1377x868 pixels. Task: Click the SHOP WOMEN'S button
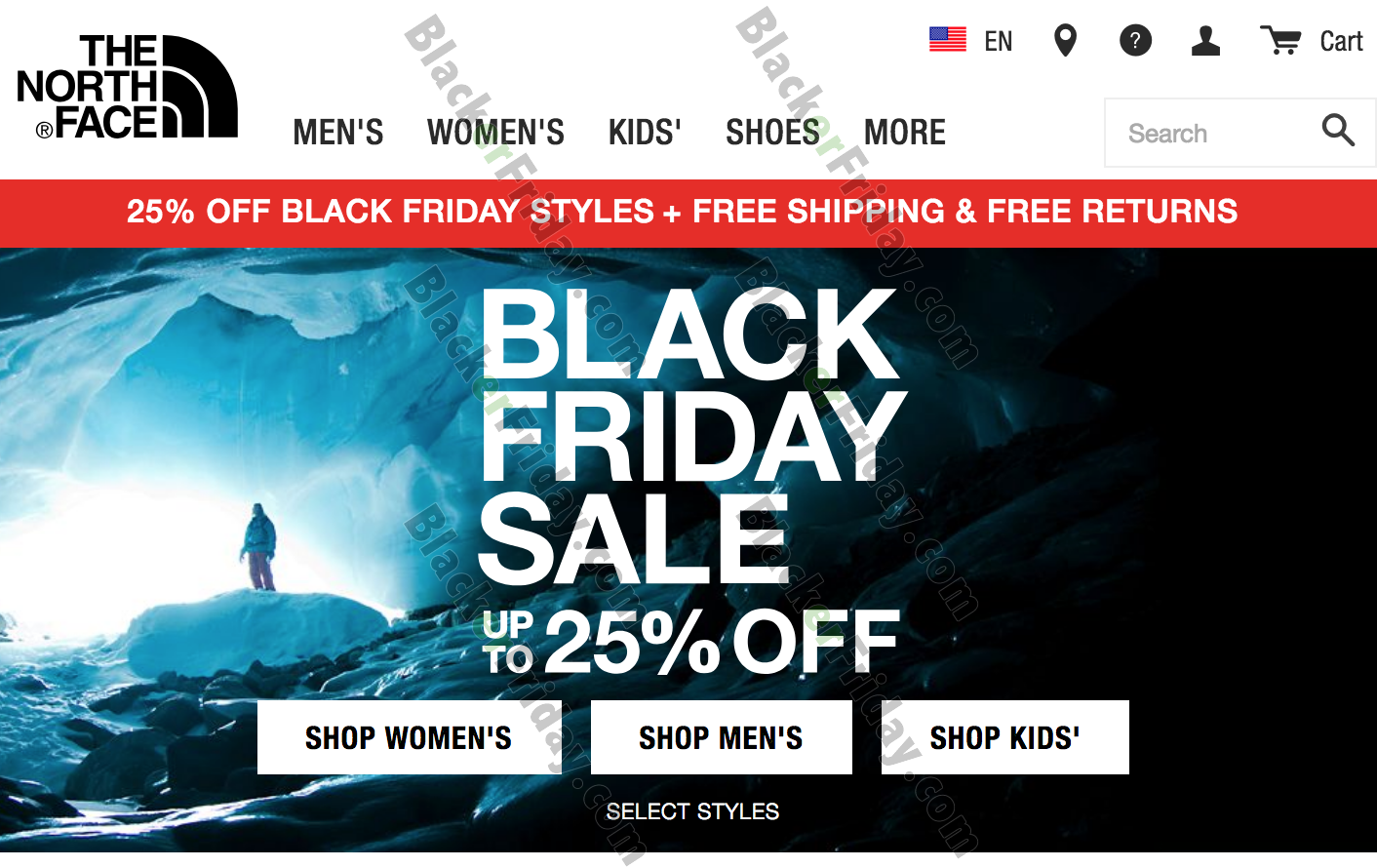[x=409, y=737]
